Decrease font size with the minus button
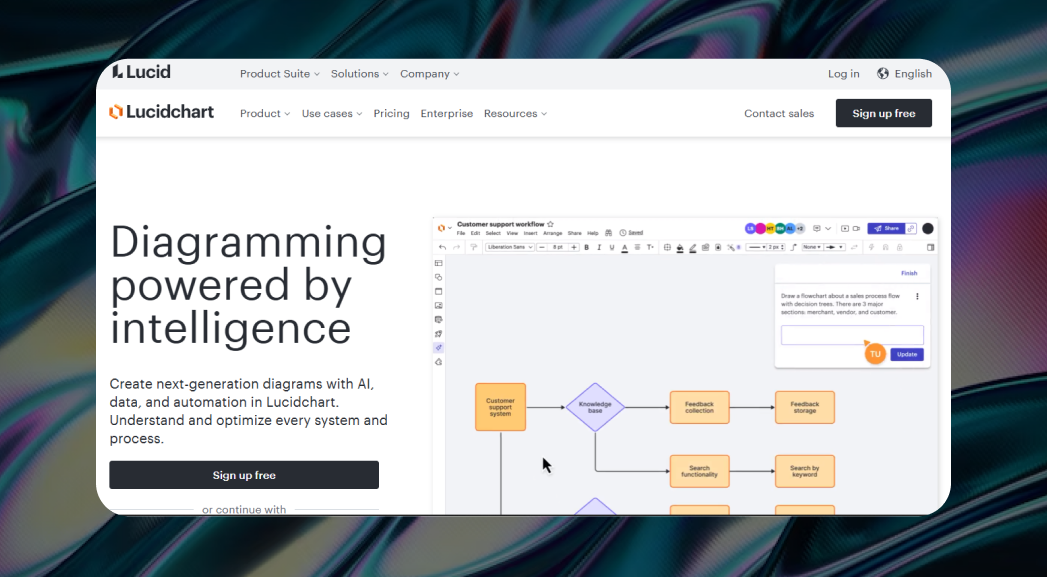Screen dimensions: 1047x577 [542, 247]
